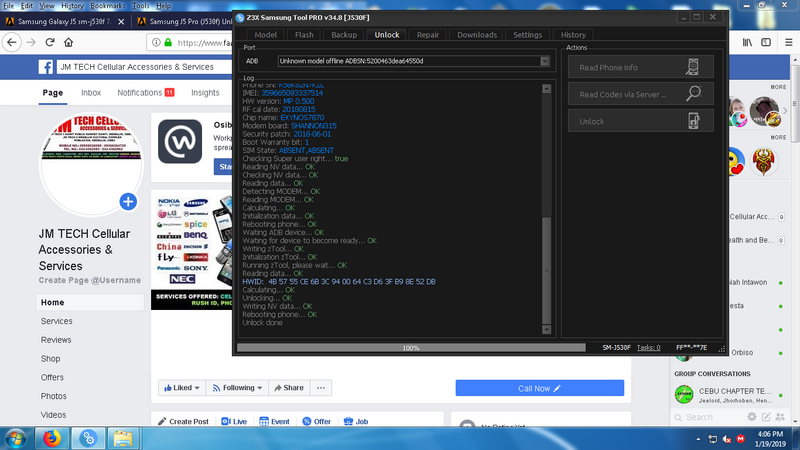
Task: Click the log scrollbar up arrow
Action: point(546,89)
